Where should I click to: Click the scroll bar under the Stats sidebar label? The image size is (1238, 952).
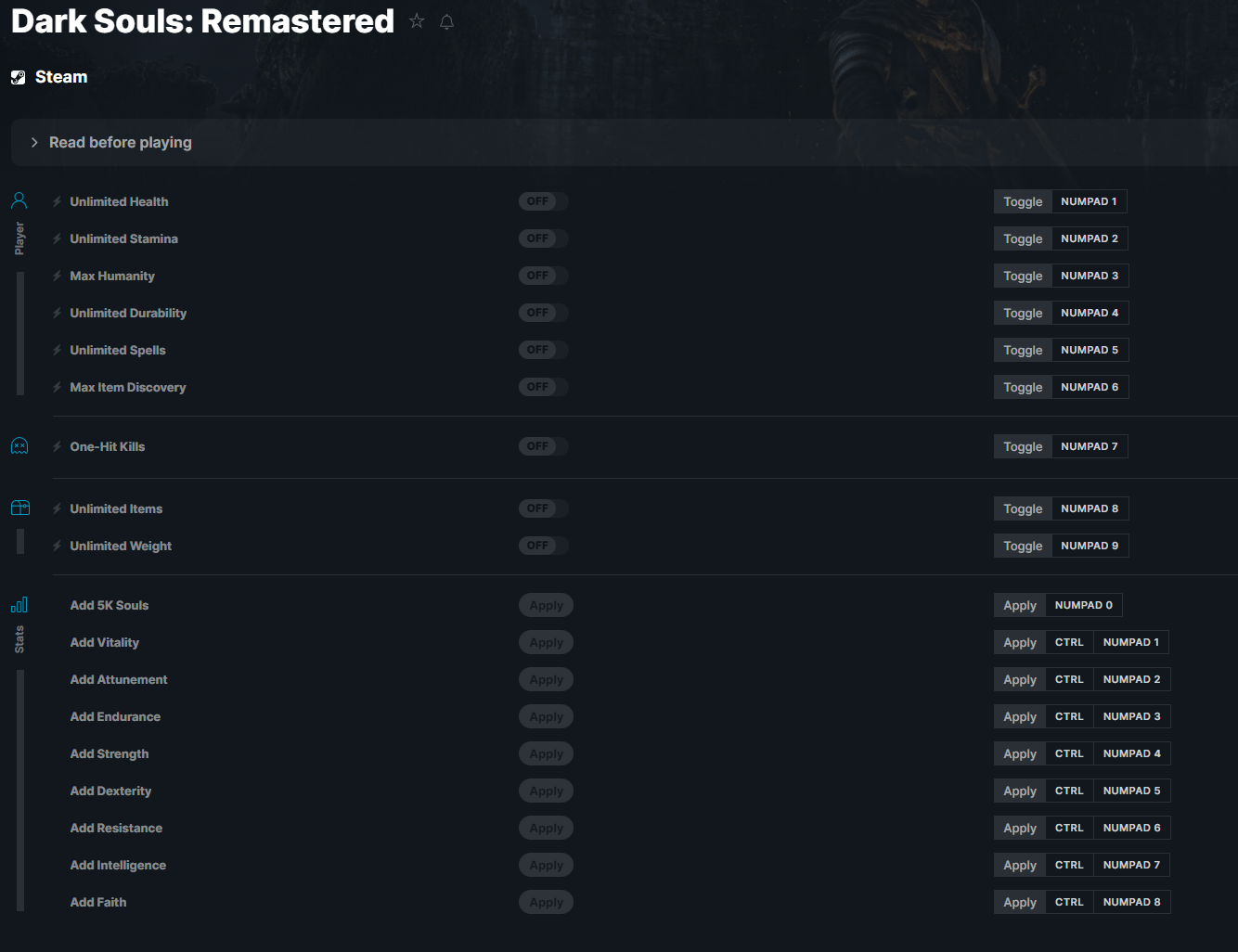tap(20, 791)
